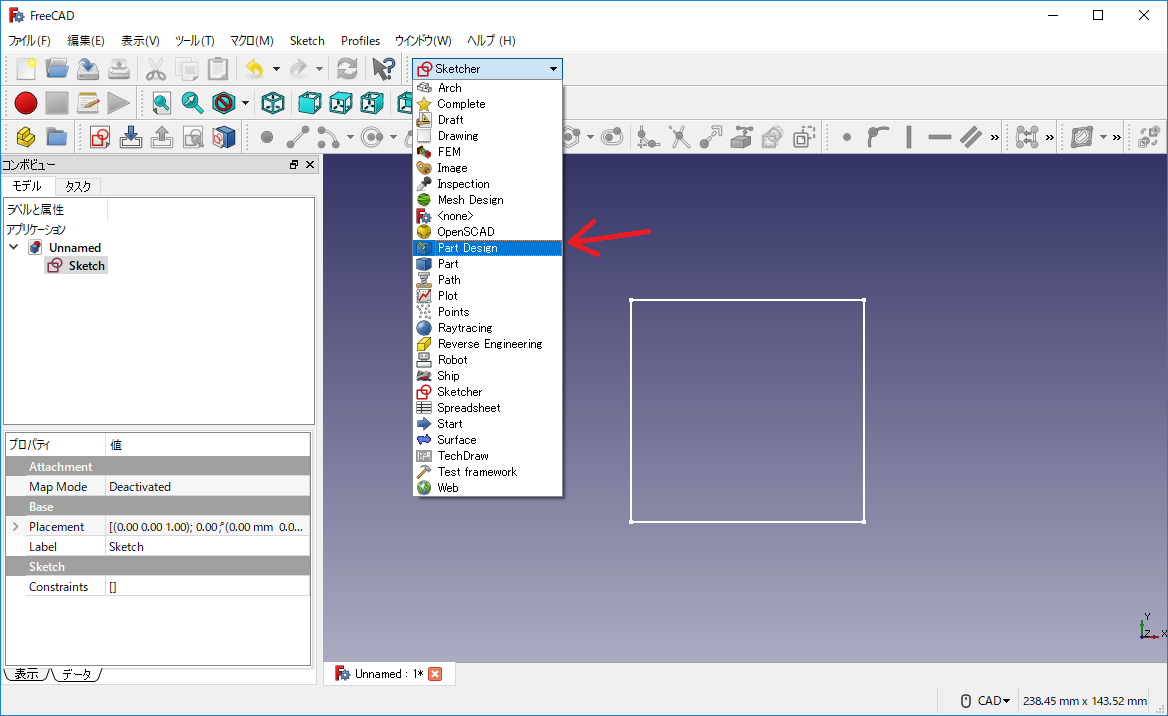The height and width of the screenshot is (716, 1168).
Task: Click the right view cube icon
Action: 372,103
